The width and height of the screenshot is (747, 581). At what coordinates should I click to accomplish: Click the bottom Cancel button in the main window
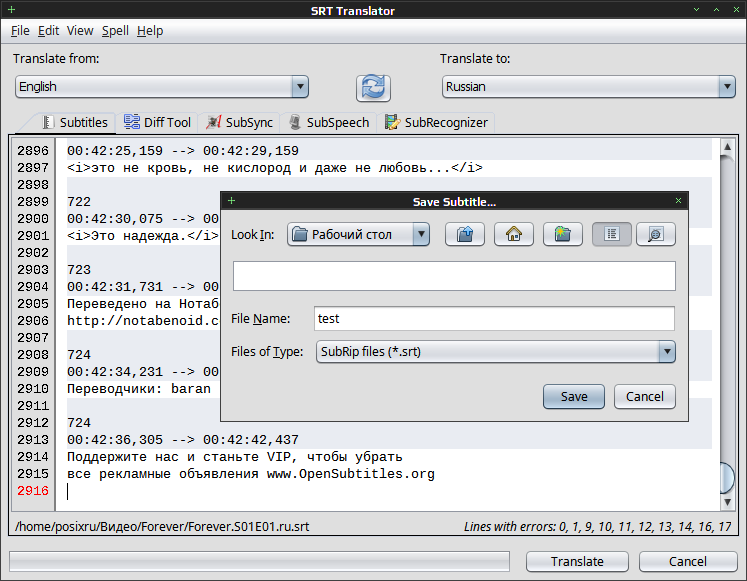[687, 561]
